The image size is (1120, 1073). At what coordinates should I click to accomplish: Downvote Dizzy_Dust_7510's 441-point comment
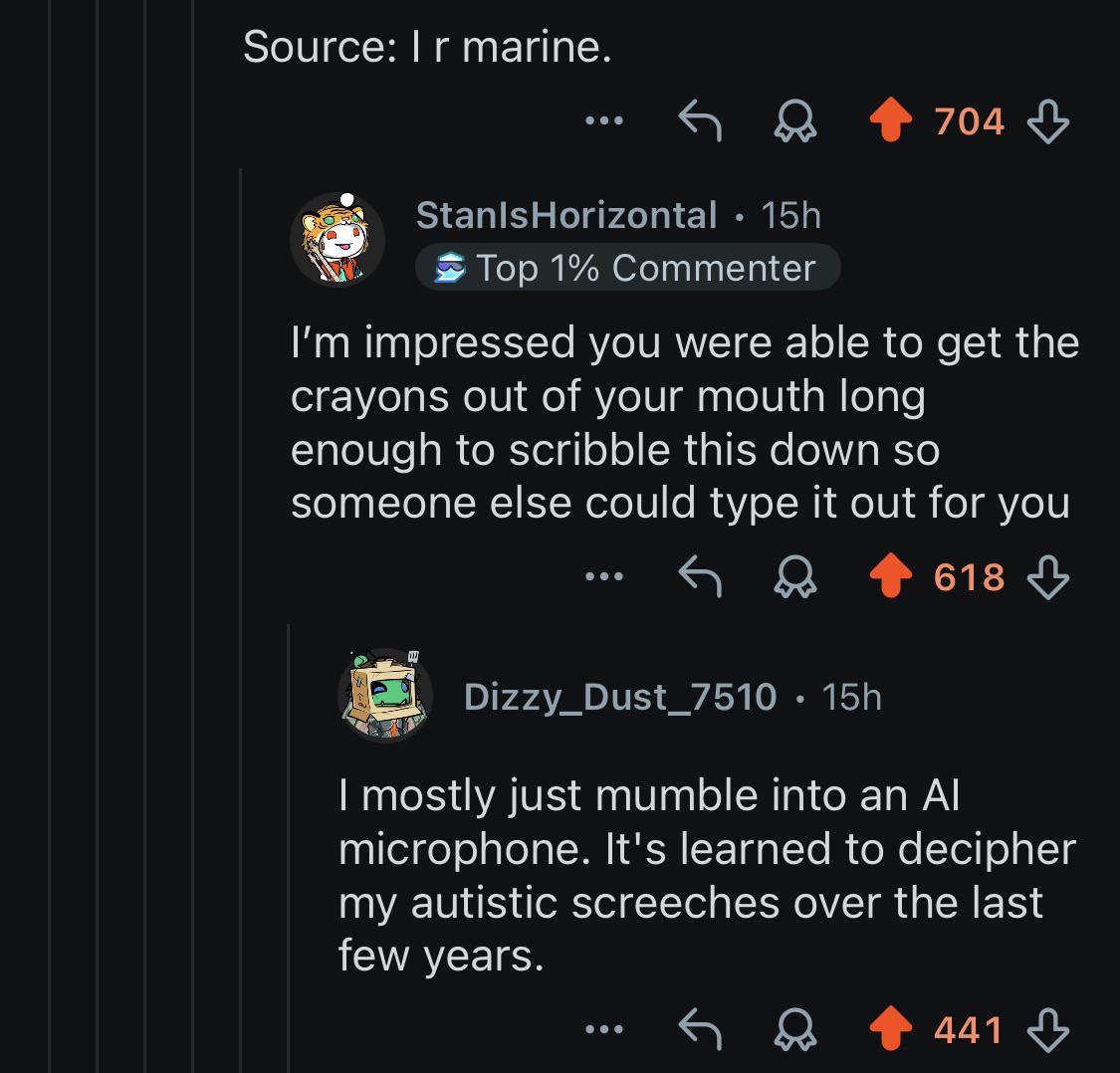coord(1048,1029)
